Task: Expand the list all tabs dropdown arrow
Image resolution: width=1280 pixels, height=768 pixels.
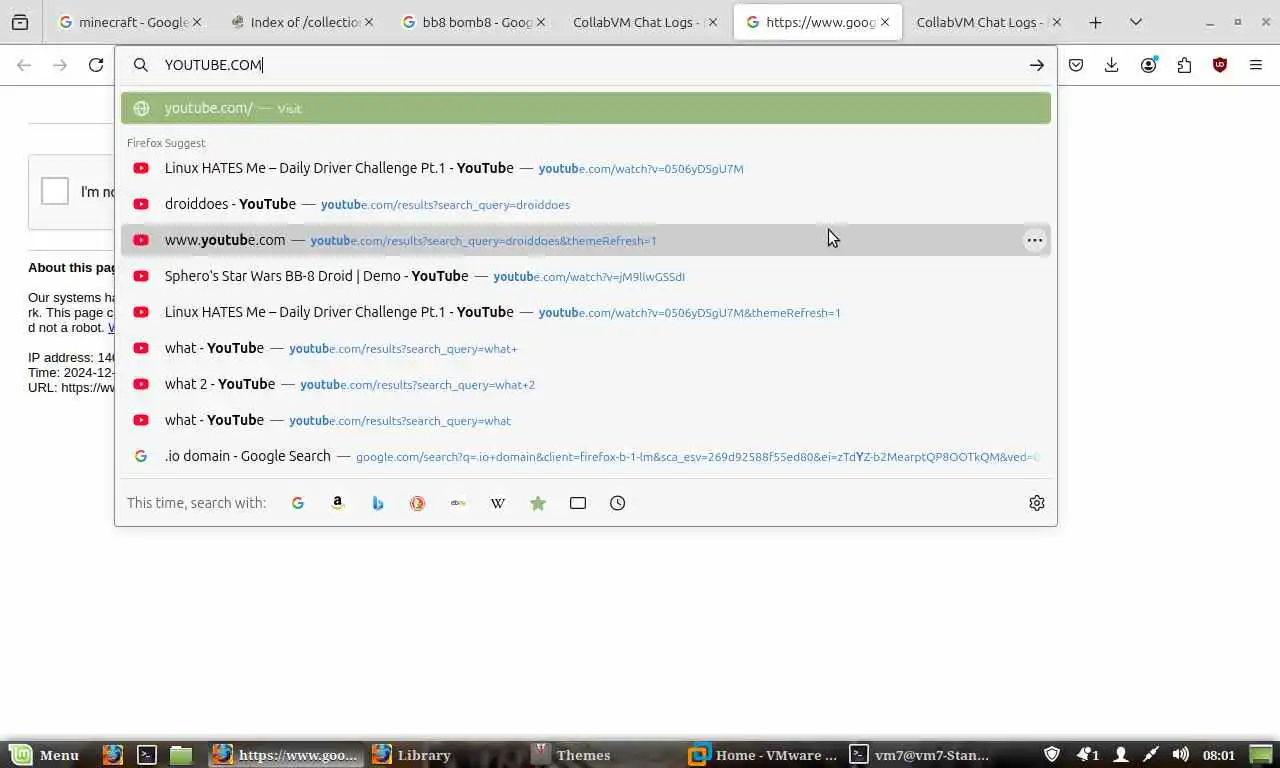Action: (1136, 22)
